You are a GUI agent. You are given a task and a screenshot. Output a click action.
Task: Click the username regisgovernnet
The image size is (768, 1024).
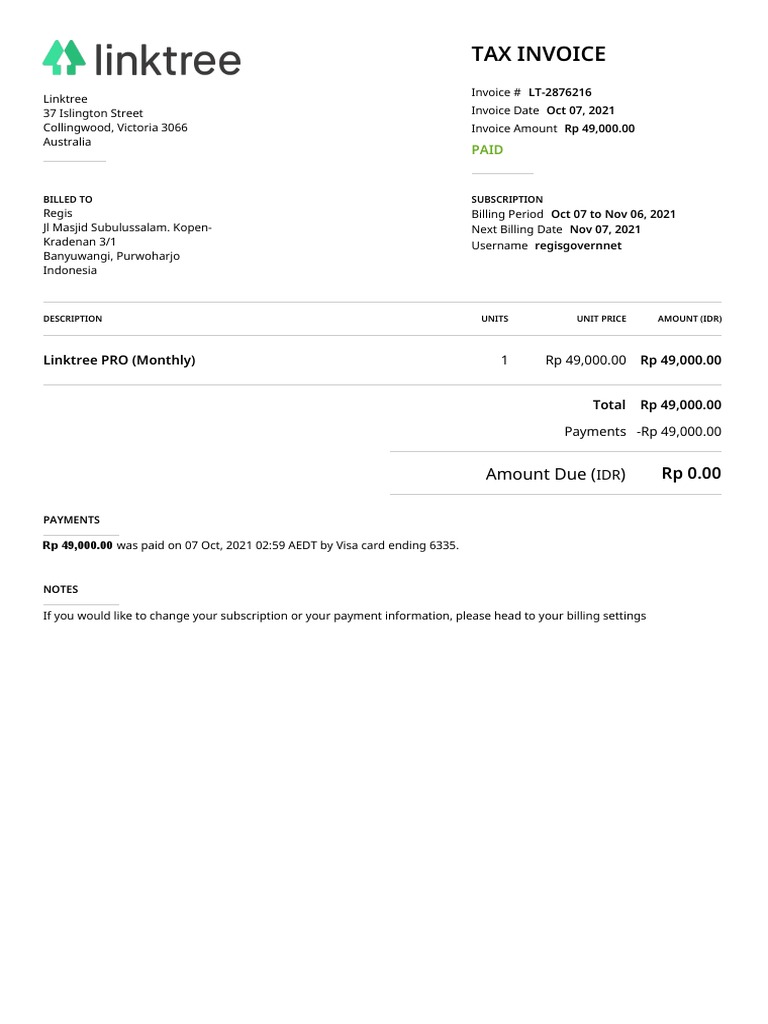coord(578,246)
